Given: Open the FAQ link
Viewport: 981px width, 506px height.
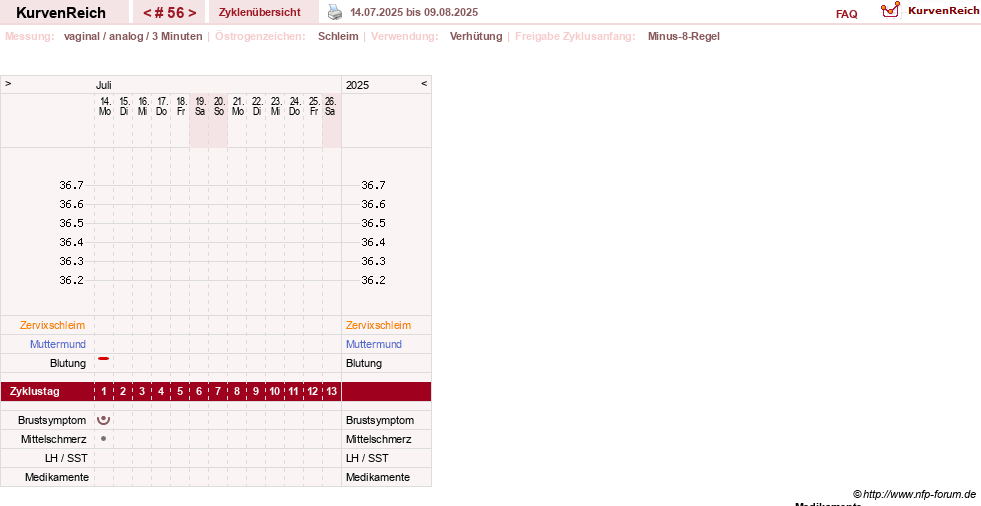Looking at the screenshot, I should pos(846,14).
